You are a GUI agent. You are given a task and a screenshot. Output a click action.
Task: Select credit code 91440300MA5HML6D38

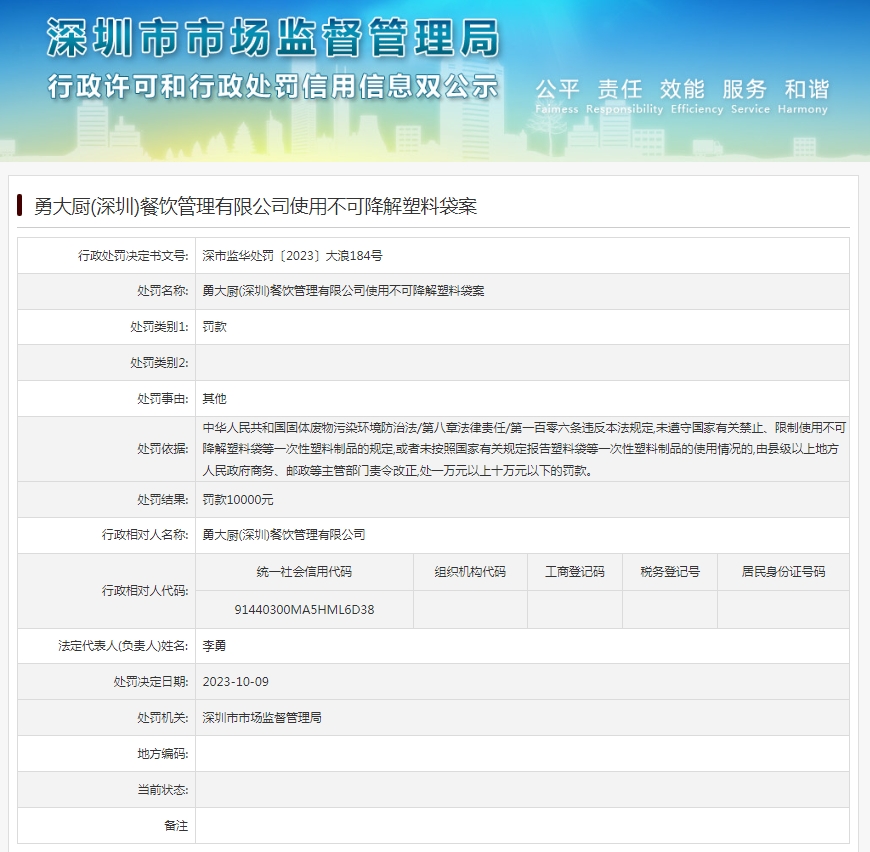pyautogui.click(x=304, y=610)
